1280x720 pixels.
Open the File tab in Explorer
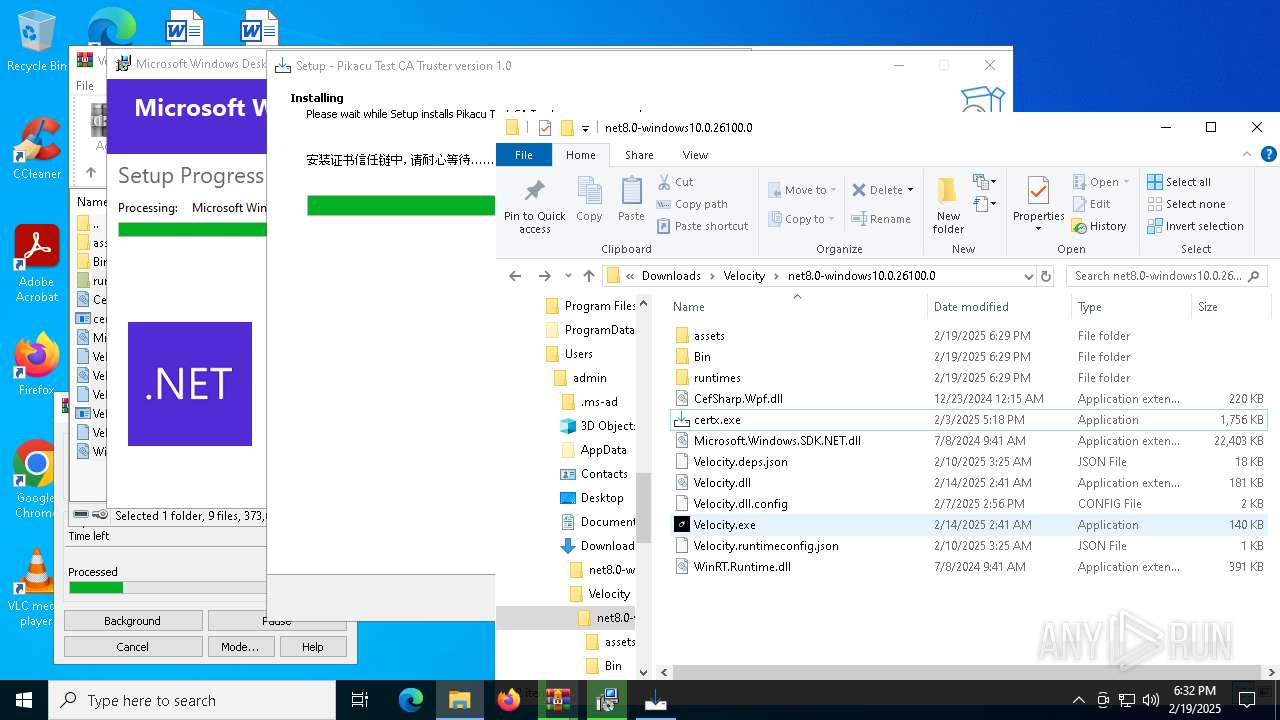[523, 155]
